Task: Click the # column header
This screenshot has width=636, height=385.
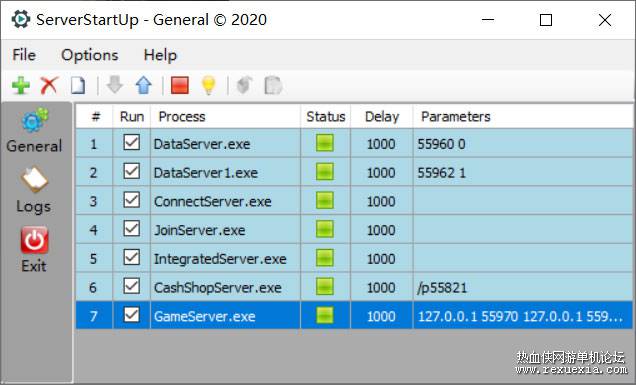Action: pos(95,117)
